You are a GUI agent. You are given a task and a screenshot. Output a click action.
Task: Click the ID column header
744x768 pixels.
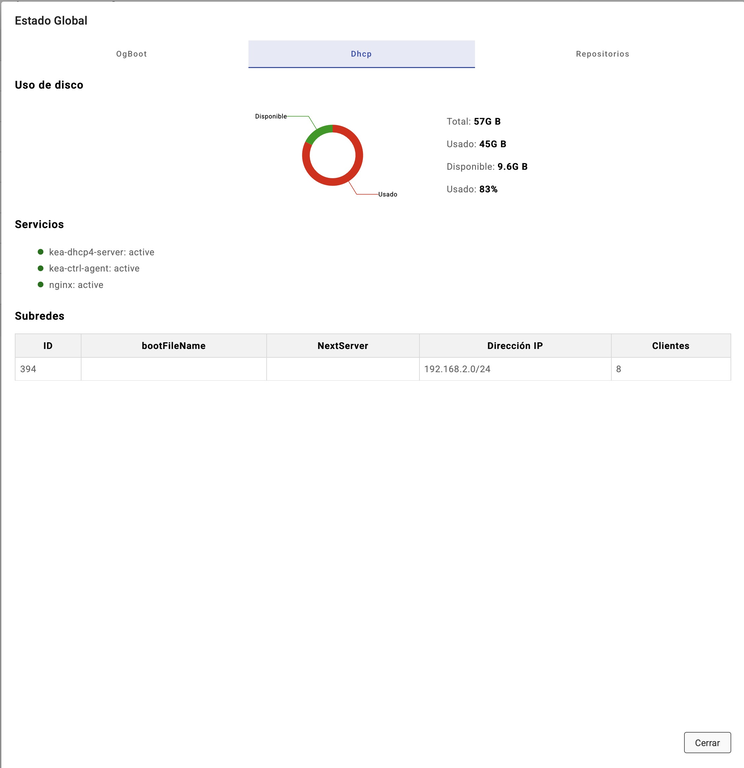tap(48, 346)
